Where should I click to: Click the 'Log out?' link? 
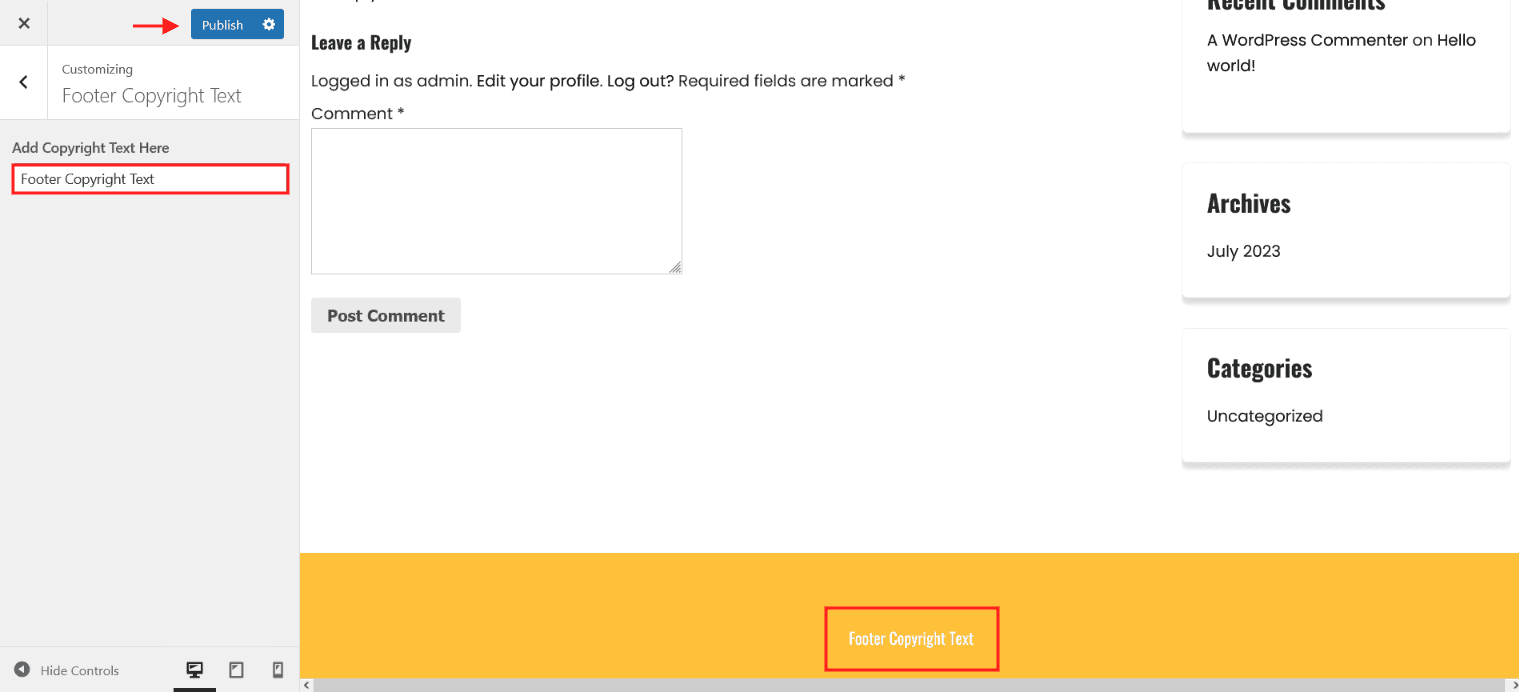click(x=640, y=80)
